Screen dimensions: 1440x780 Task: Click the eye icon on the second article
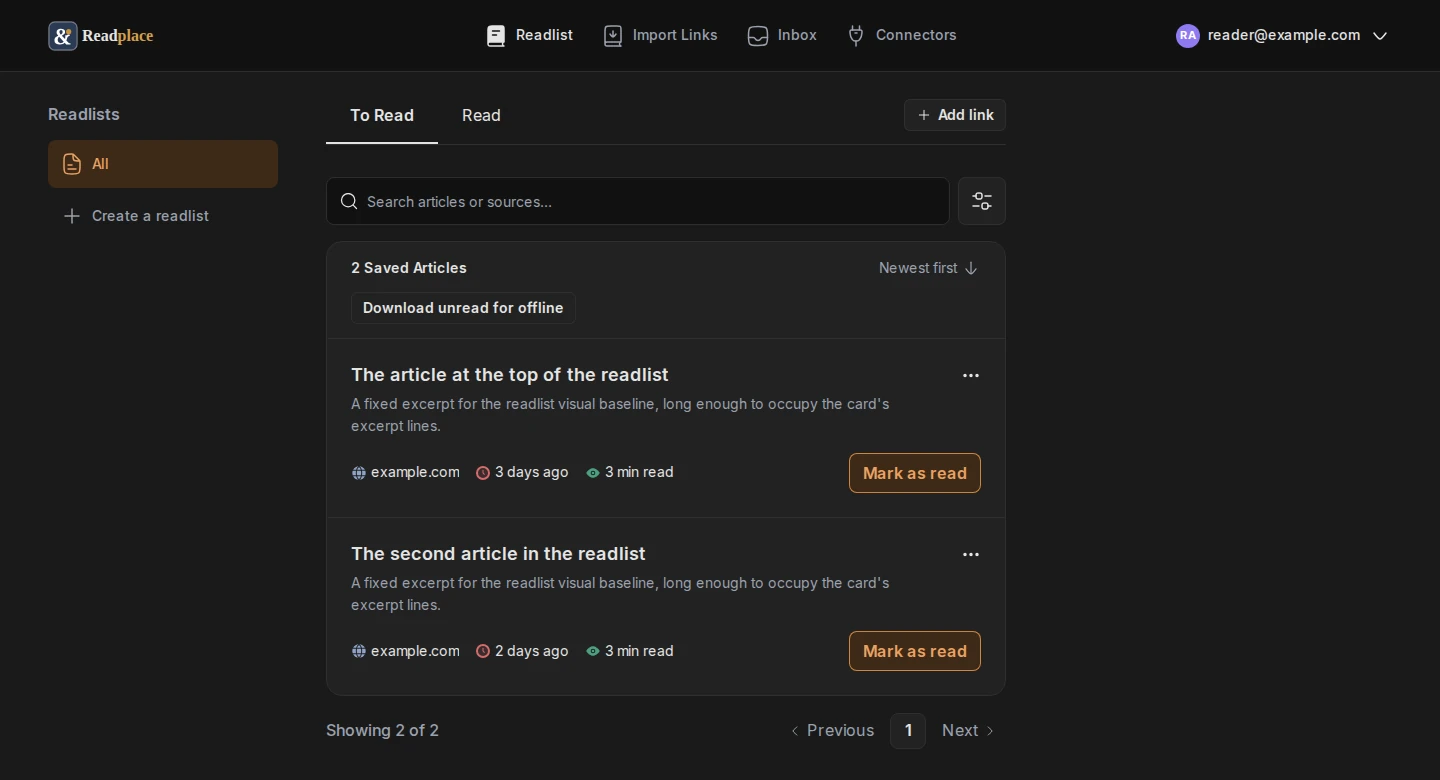pyautogui.click(x=593, y=651)
